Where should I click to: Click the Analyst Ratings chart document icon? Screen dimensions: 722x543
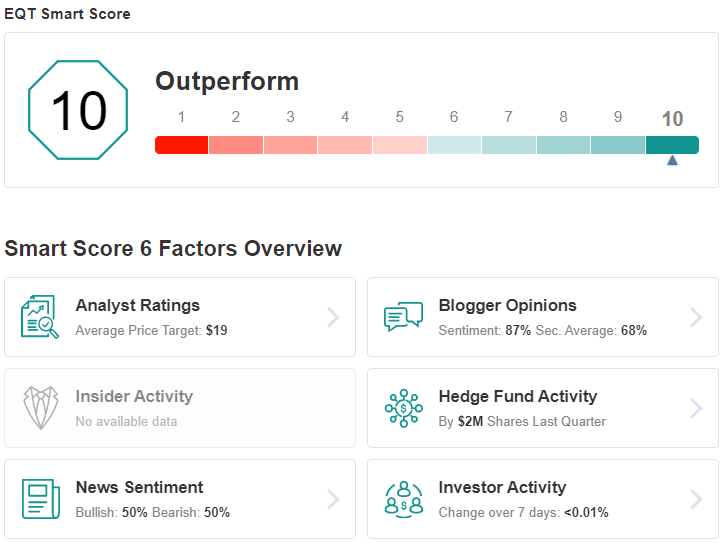tap(40, 317)
